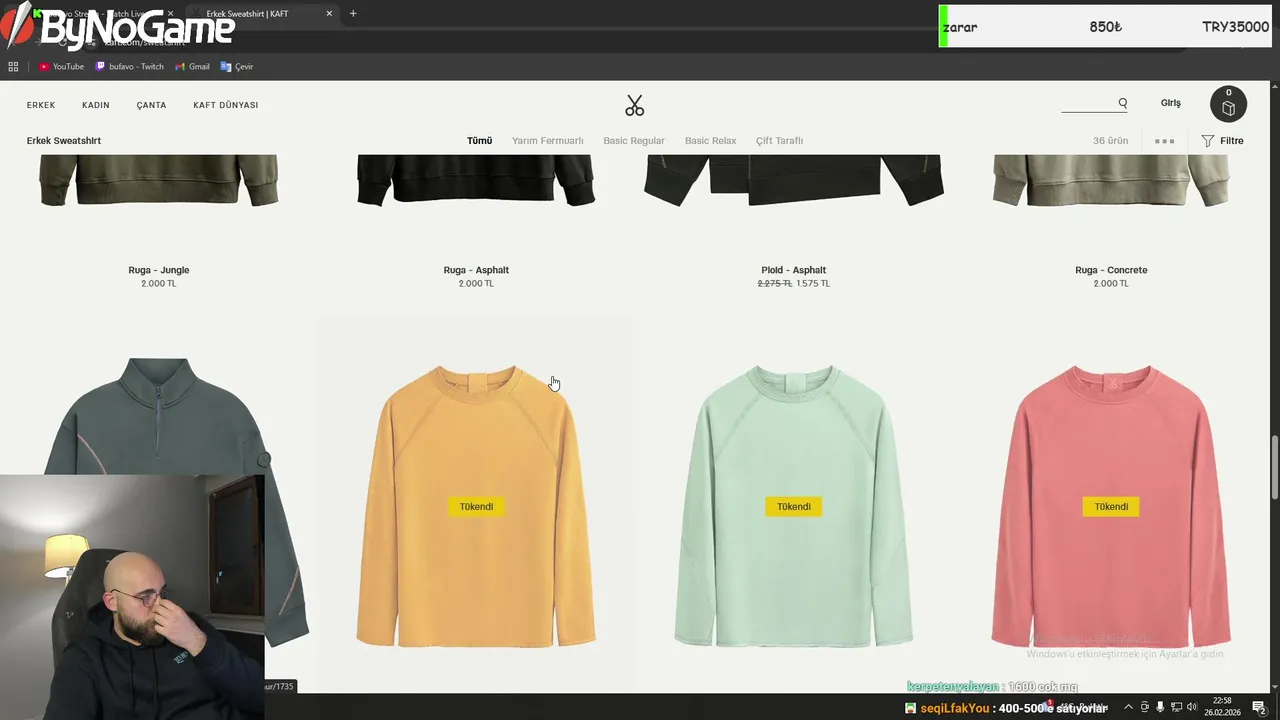Open the Filtre filter panel
Screen dimensions: 1280x720
pos(1222,141)
